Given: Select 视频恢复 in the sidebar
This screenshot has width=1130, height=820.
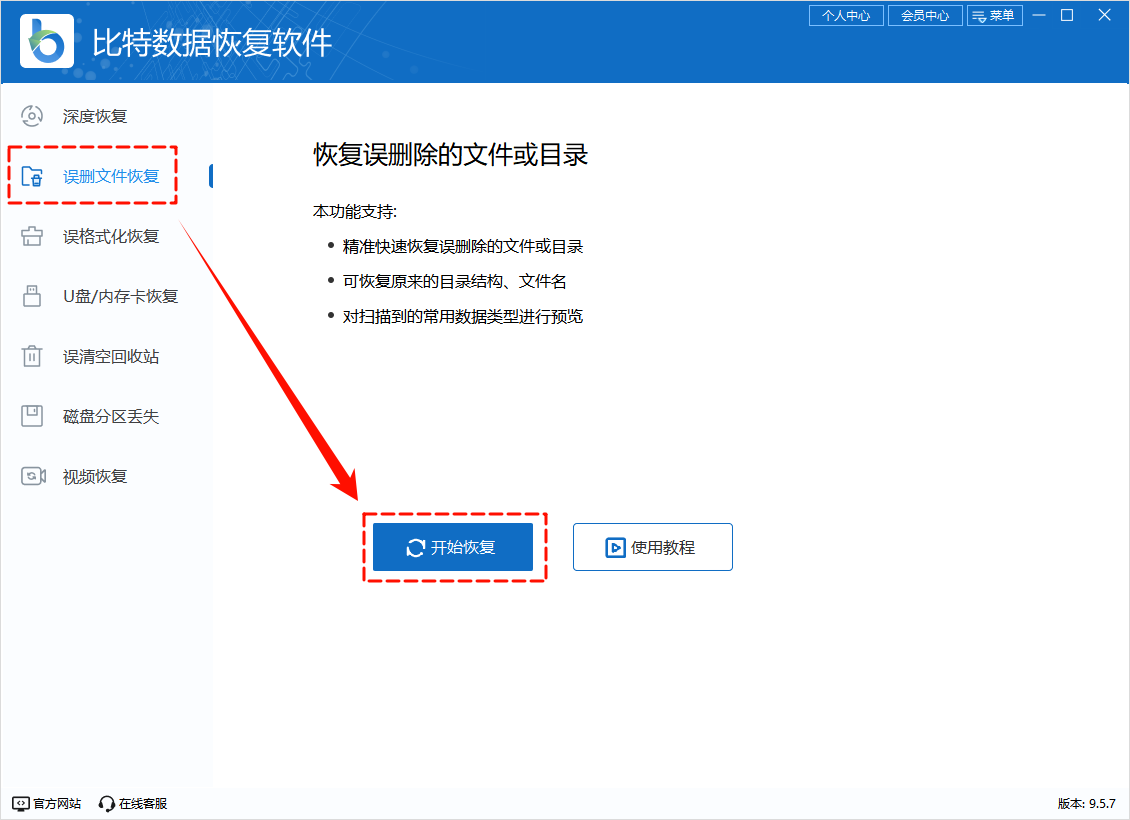Looking at the screenshot, I should [107, 476].
